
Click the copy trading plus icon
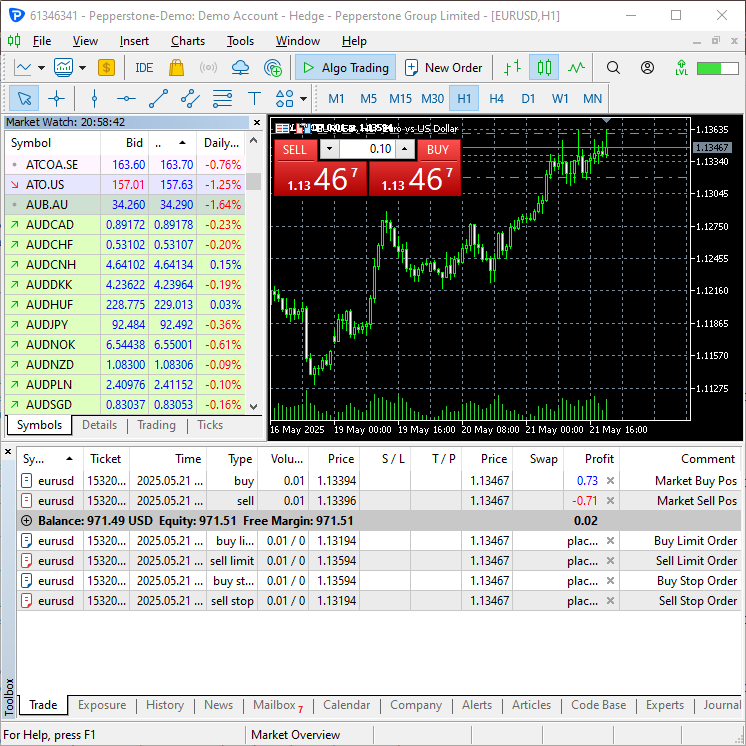click(x=273, y=68)
